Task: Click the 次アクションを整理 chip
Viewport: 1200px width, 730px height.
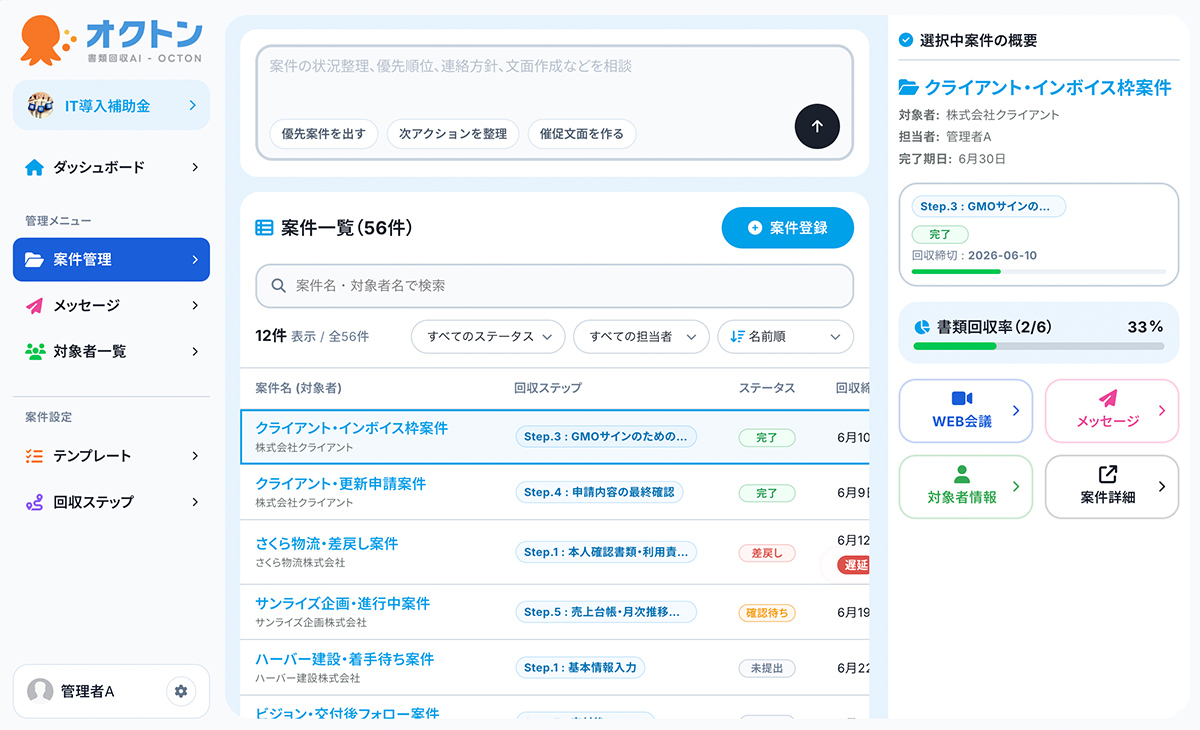Action: tap(452, 134)
